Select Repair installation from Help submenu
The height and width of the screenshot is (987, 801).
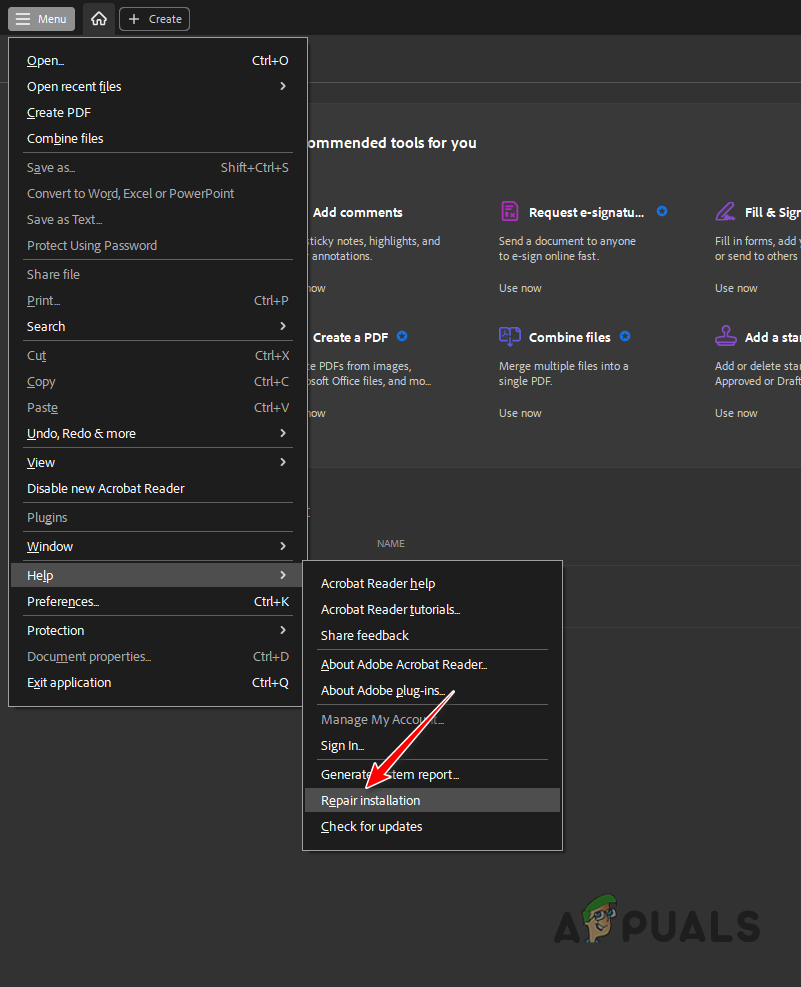pyautogui.click(x=370, y=799)
